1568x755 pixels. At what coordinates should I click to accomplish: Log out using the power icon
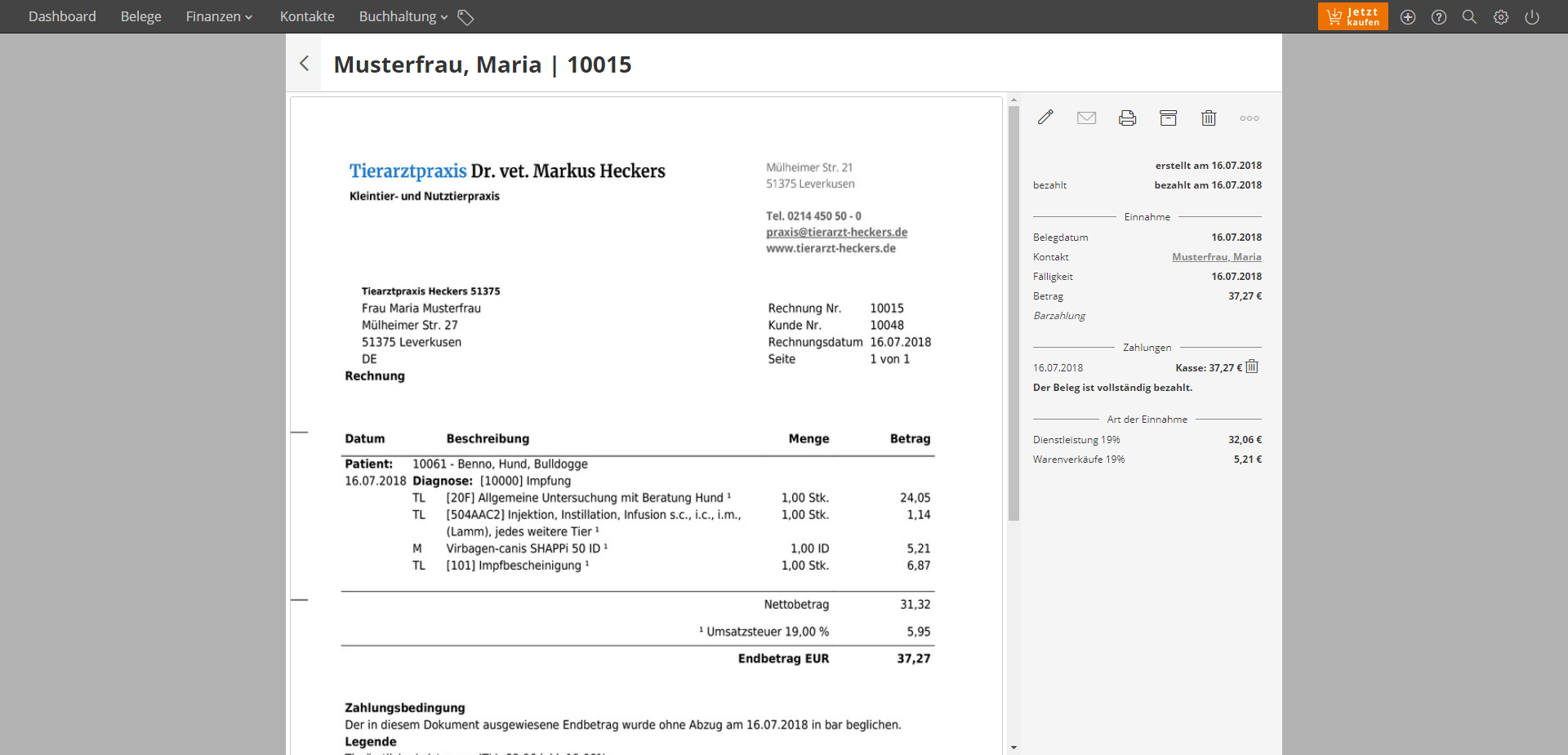tap(1532, 17)
